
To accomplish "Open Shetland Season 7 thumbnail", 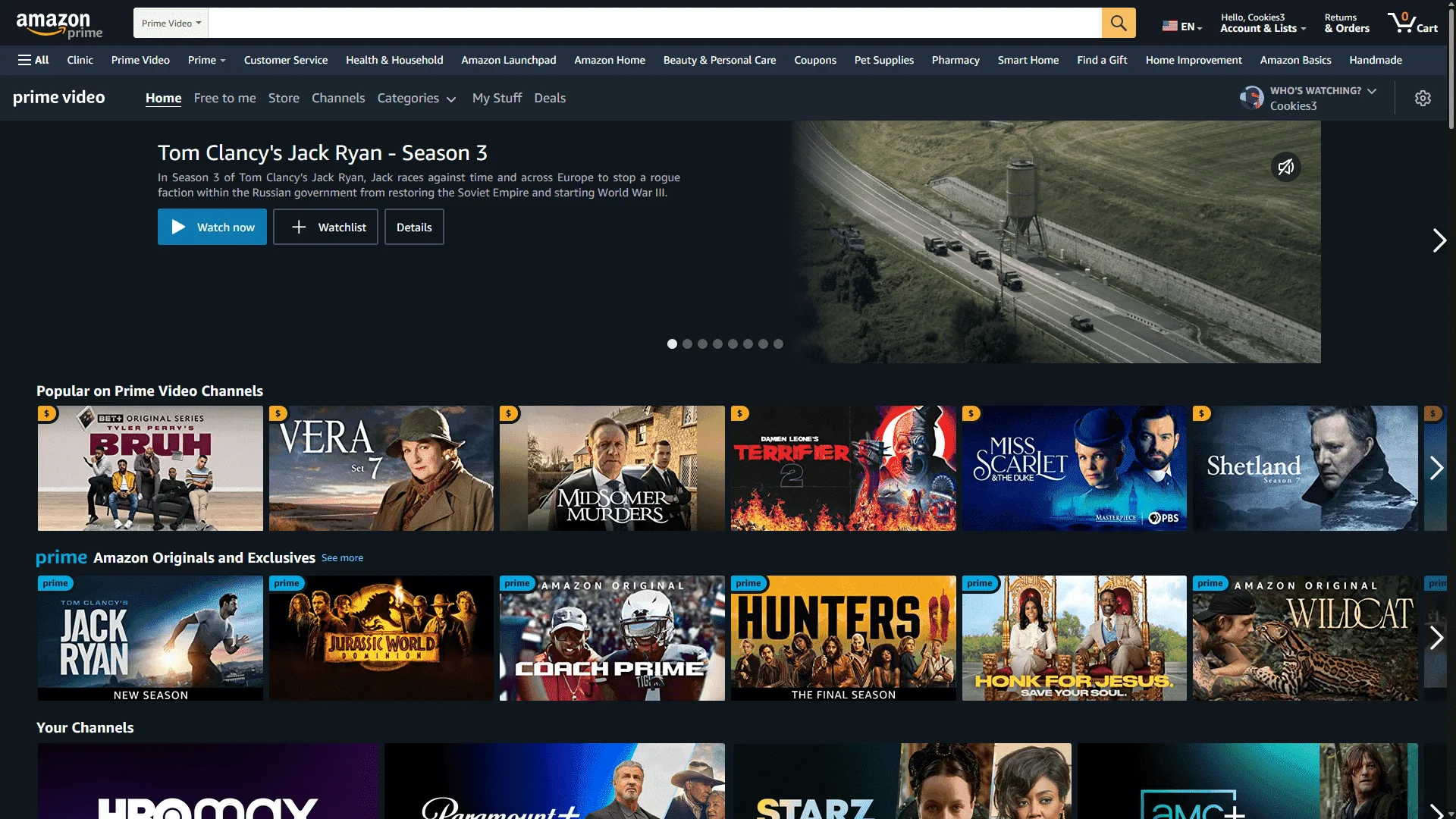I will pos(1305,468).
